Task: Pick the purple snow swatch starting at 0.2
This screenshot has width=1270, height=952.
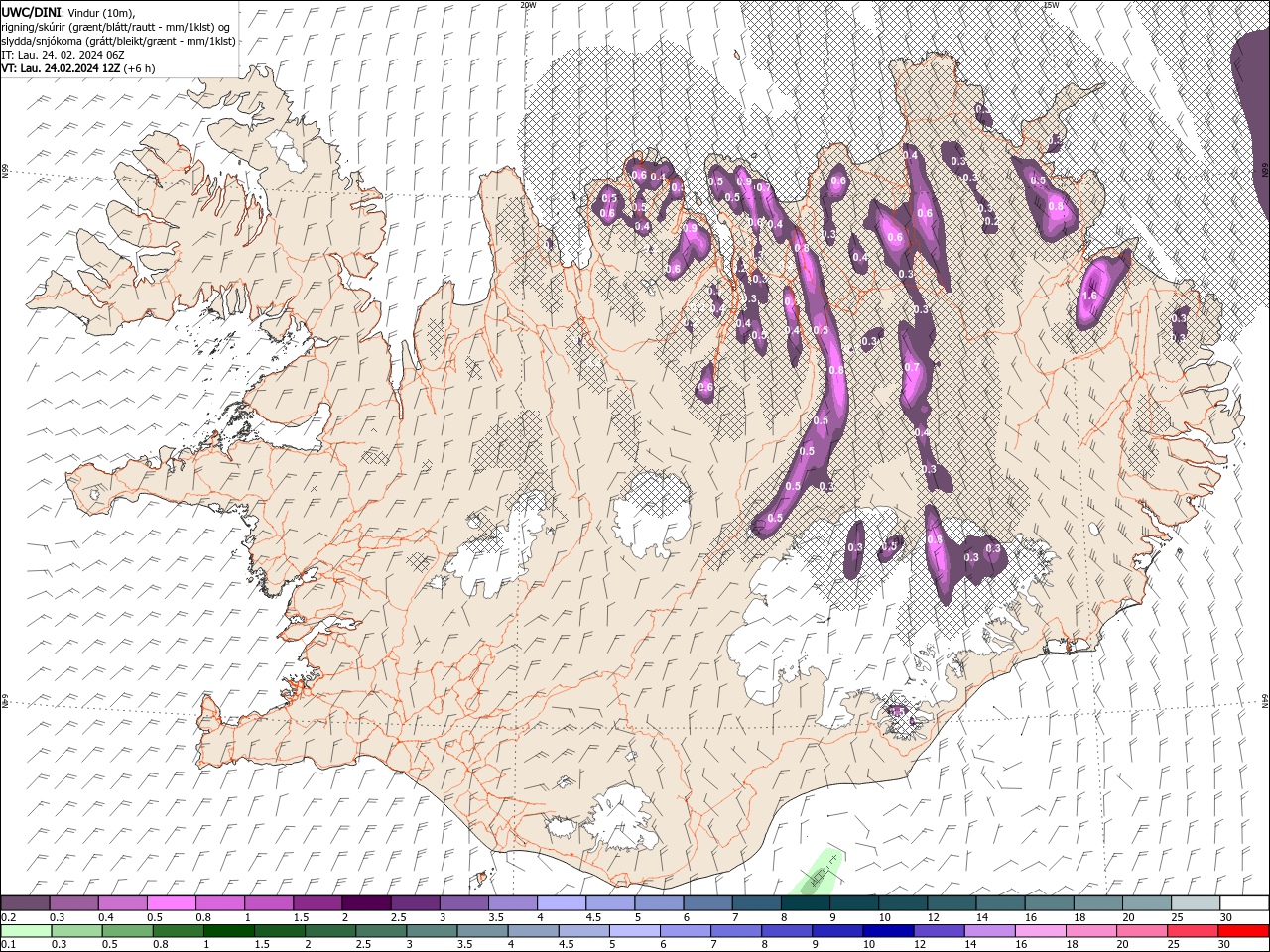Action: click(26, 903)
